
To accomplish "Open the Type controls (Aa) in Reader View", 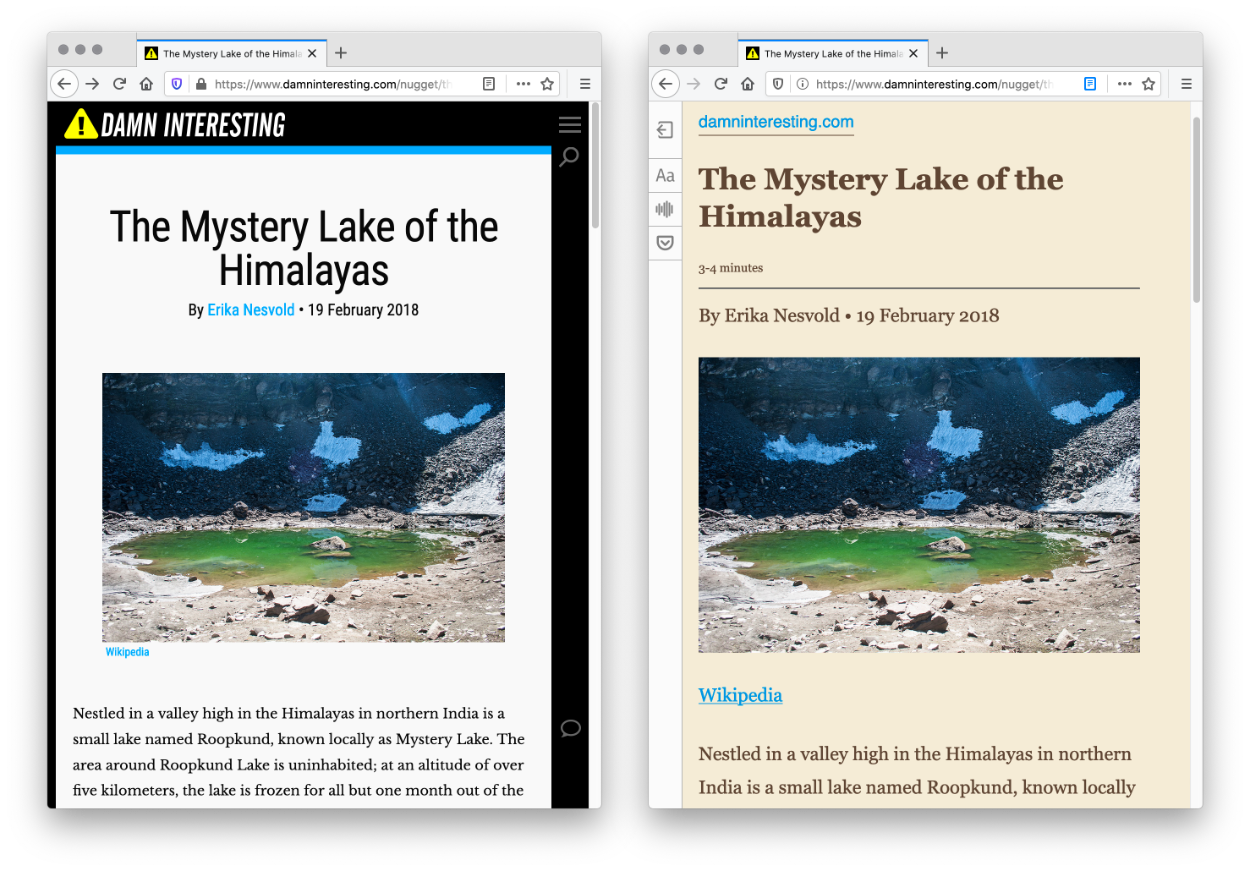I will tap(665, 175).
